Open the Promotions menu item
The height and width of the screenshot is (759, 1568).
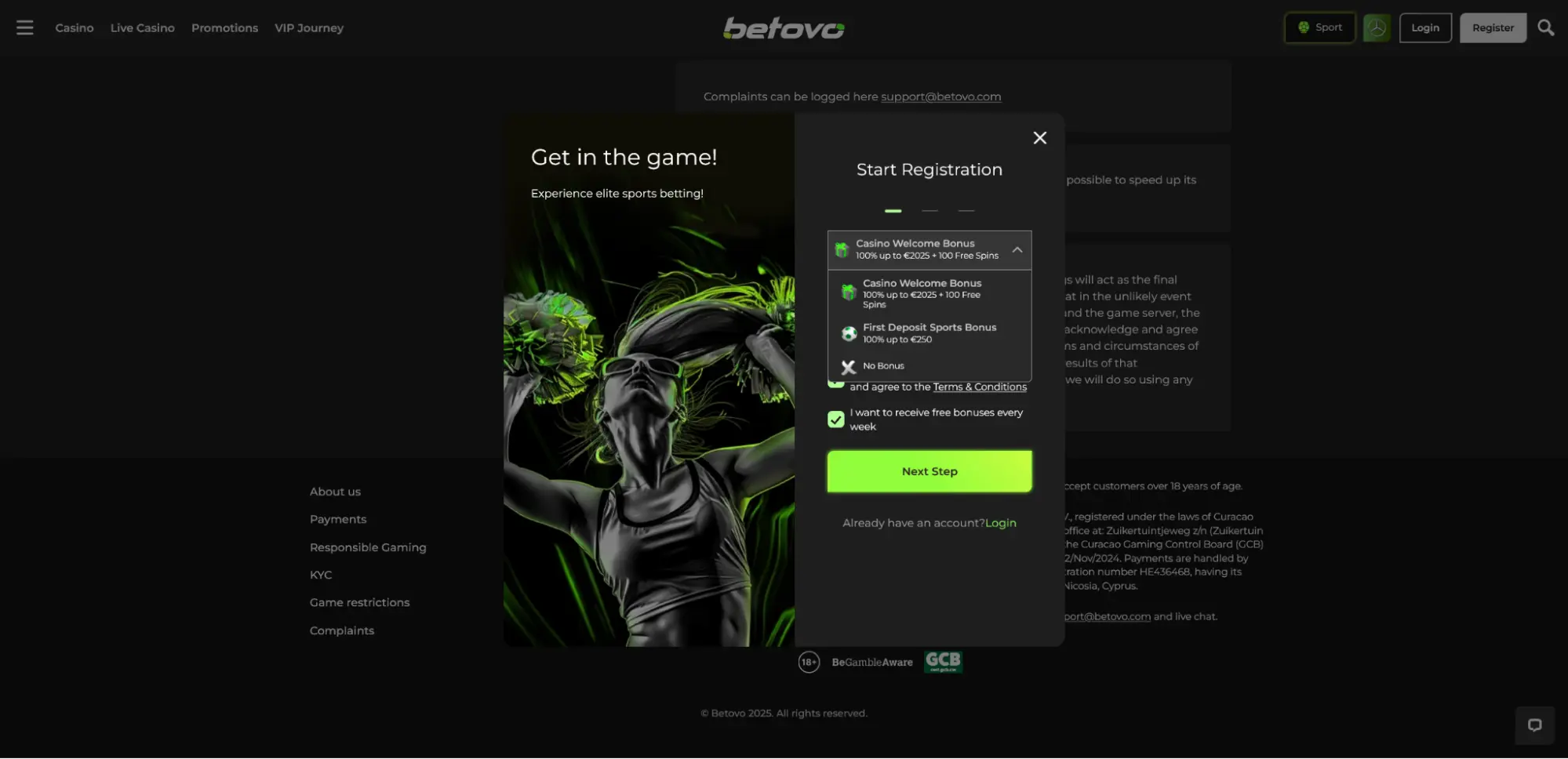(x=224, y=28)
